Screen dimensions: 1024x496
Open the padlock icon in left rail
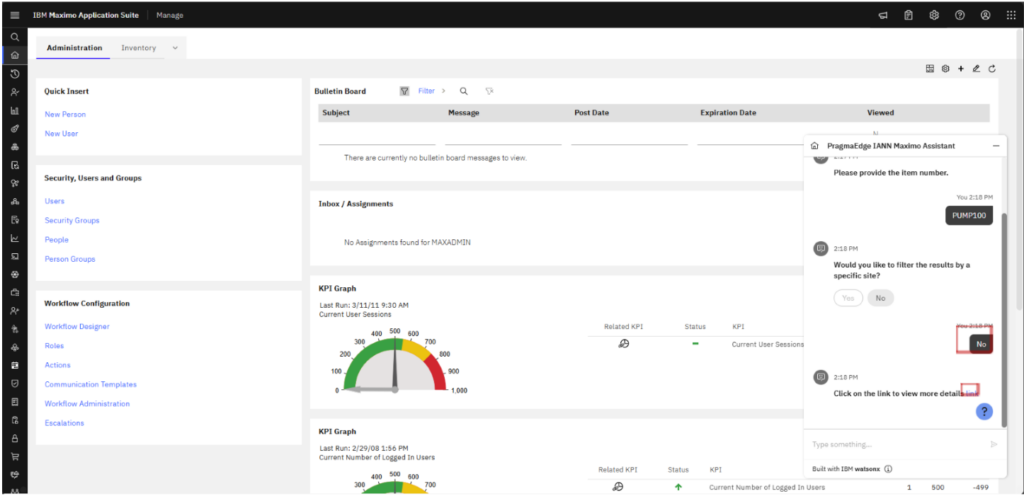coord(14,439)
